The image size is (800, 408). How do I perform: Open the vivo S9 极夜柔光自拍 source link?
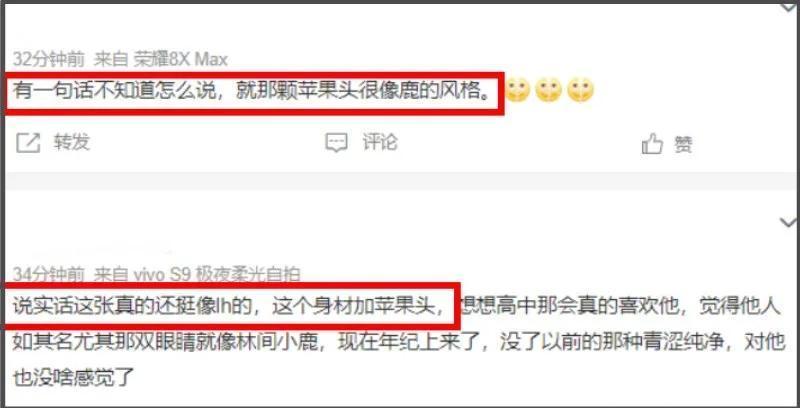click(217, 275)
